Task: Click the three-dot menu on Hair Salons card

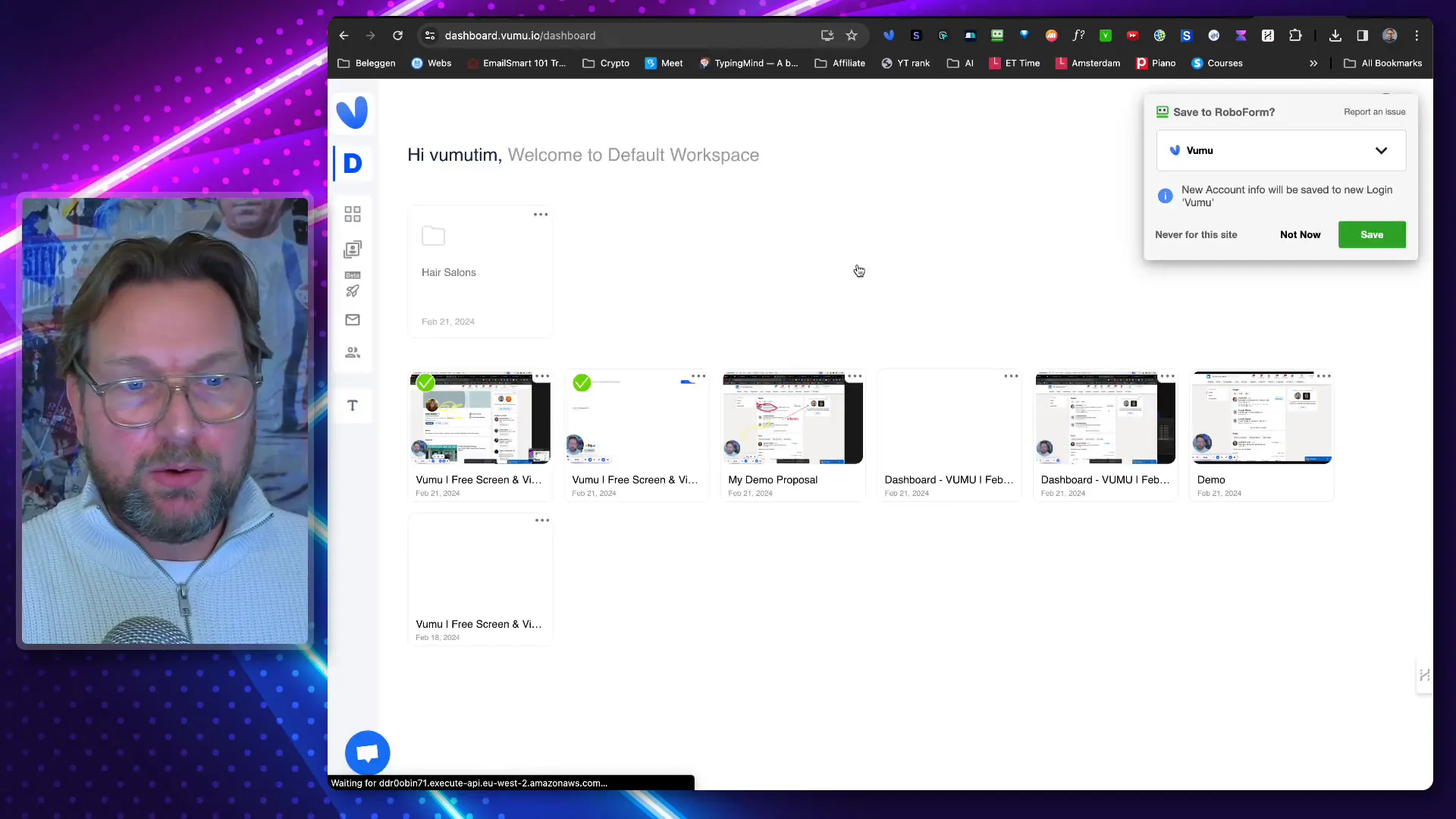Action: [x=540, y=214]
